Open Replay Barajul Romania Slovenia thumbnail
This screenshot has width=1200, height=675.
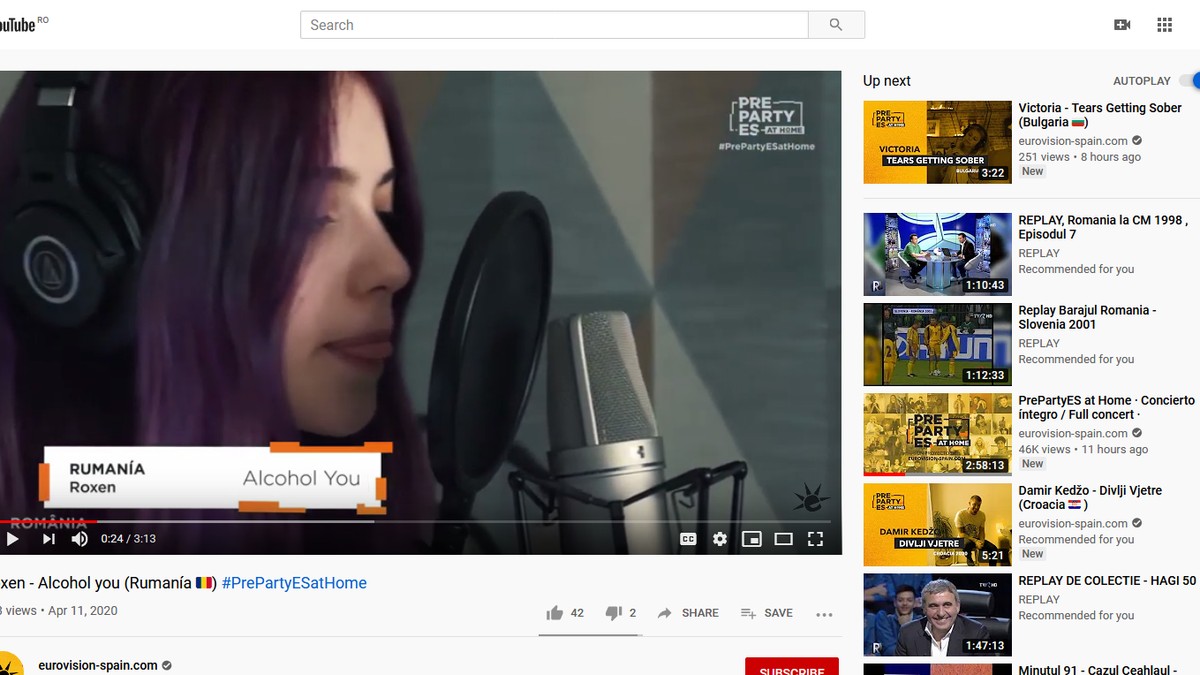937,344
